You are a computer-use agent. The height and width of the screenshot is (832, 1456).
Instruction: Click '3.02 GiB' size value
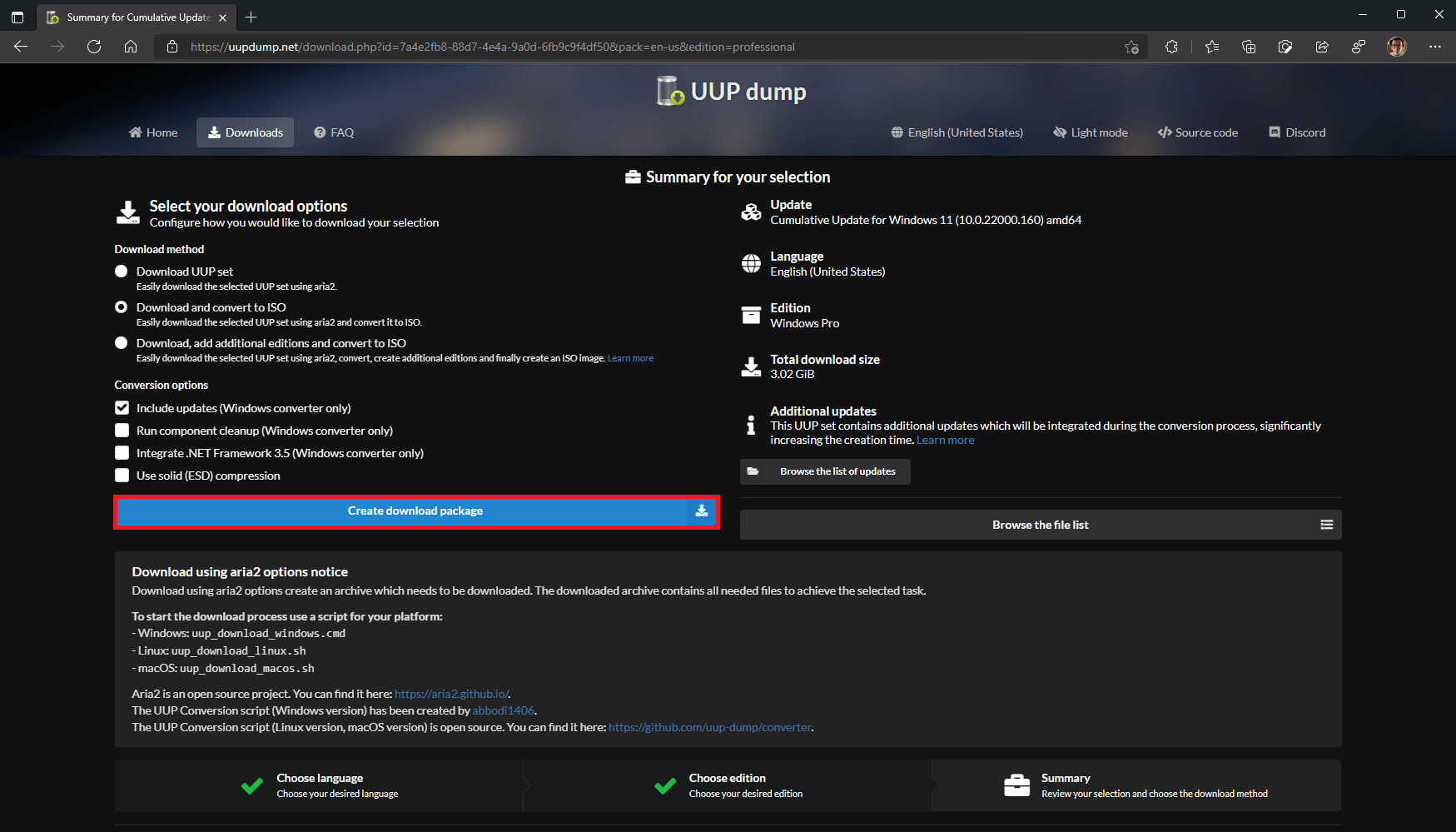coord(792,374)
